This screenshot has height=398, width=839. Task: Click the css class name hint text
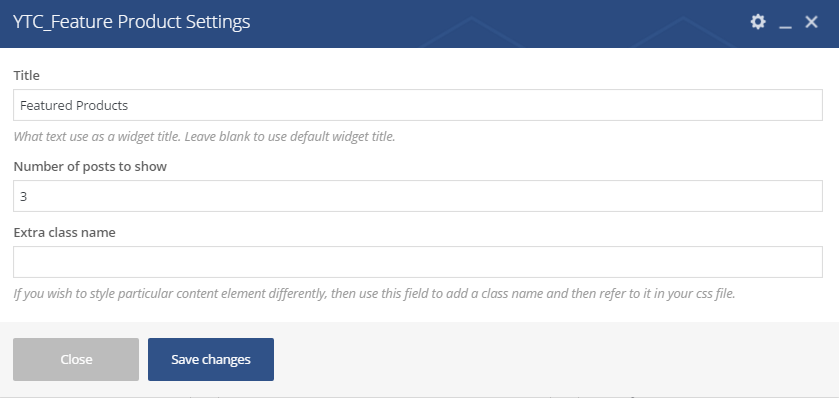pos(375,294)
